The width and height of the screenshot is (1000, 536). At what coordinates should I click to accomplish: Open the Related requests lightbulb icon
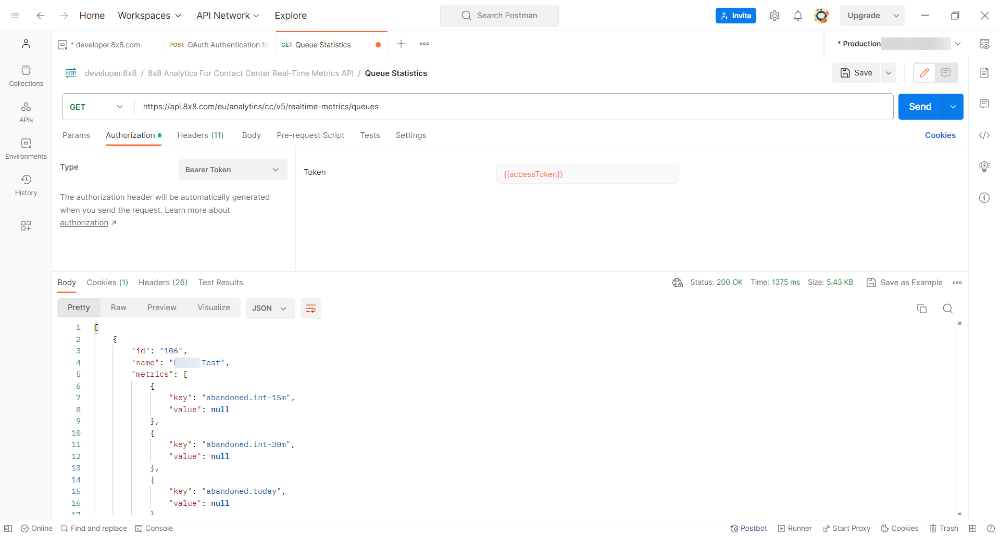coord(984,166)
